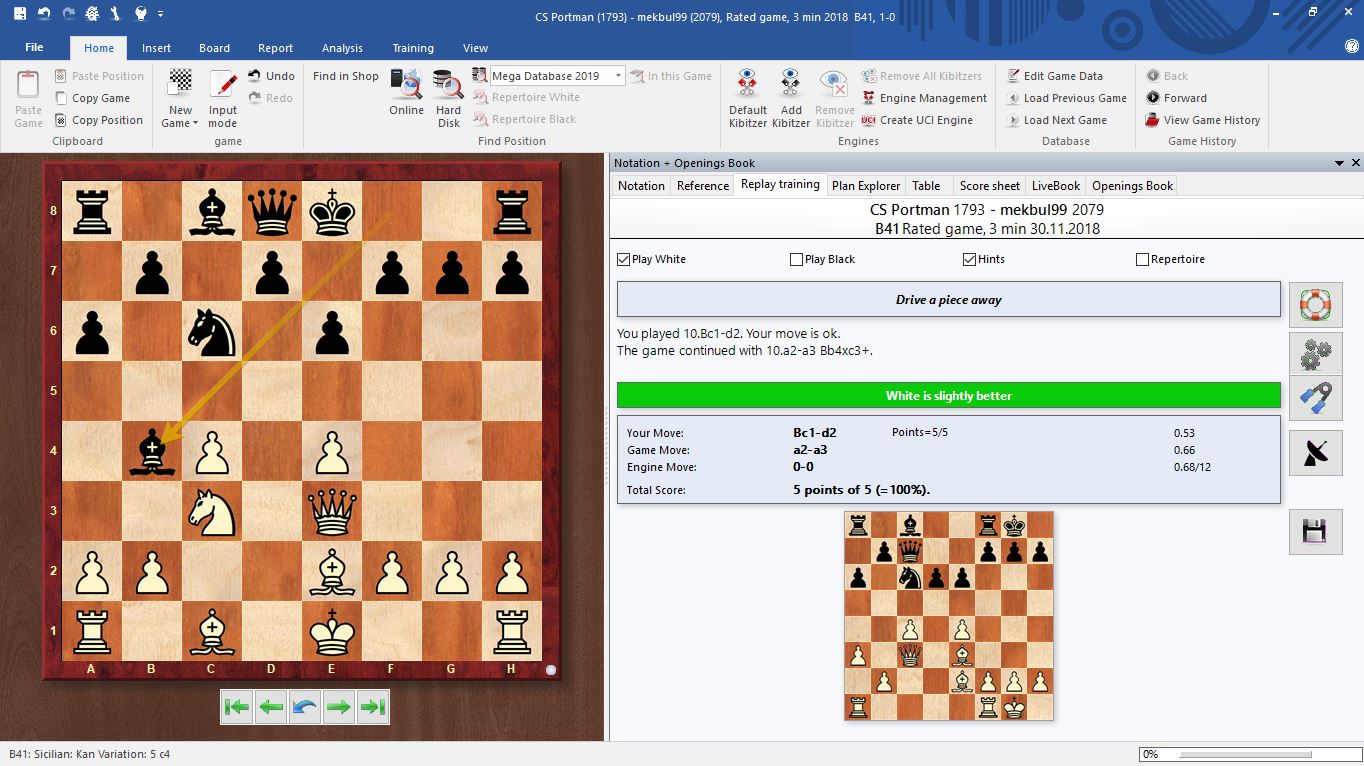Collapse the Notation panel with its chevron
This screenshot has width=1364, height=766.
click(x=1340, y=162)
